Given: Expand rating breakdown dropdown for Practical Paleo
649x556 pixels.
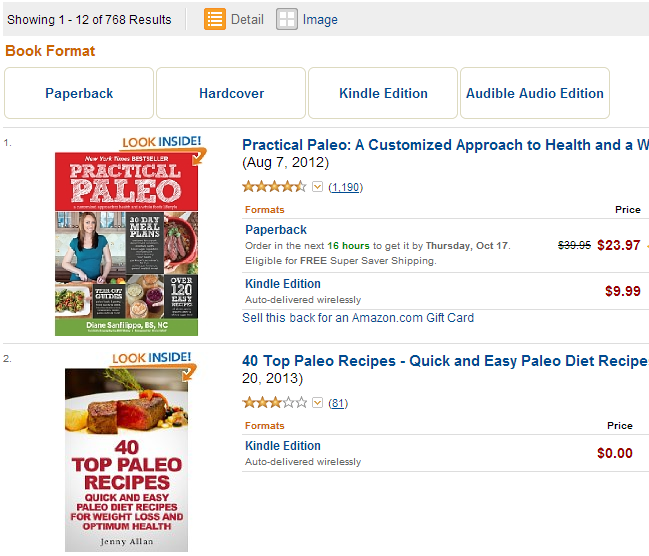Looking at the screenshot, I should pos(317,187).
